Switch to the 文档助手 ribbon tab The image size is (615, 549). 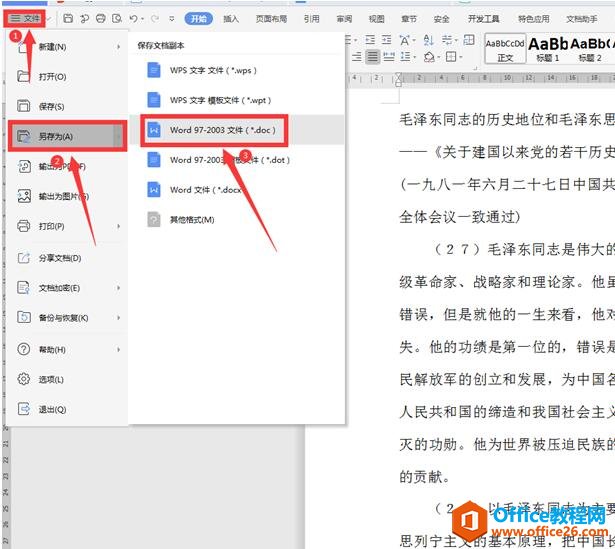[582, 18]
